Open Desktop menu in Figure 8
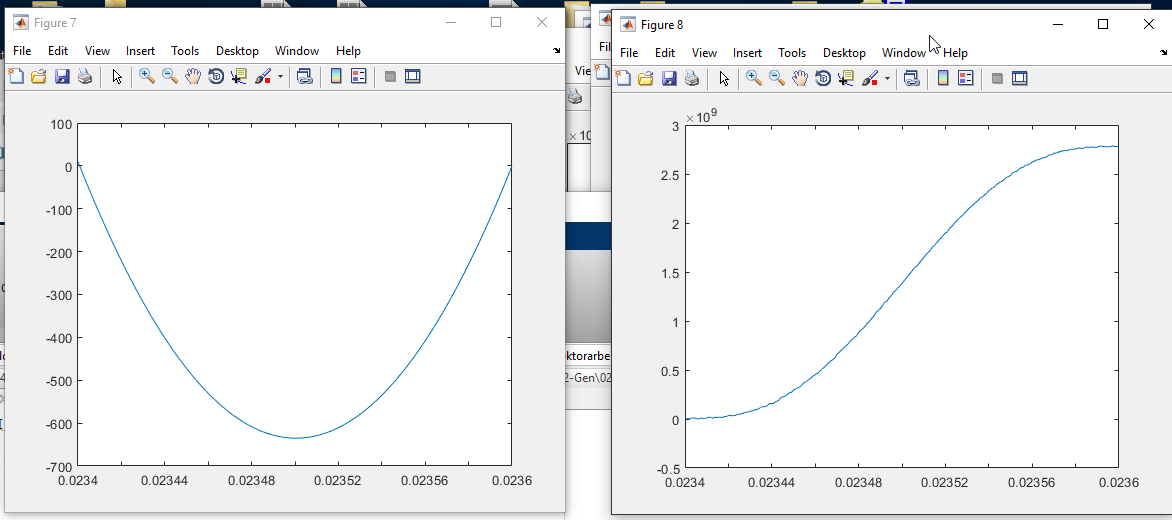 844,53
